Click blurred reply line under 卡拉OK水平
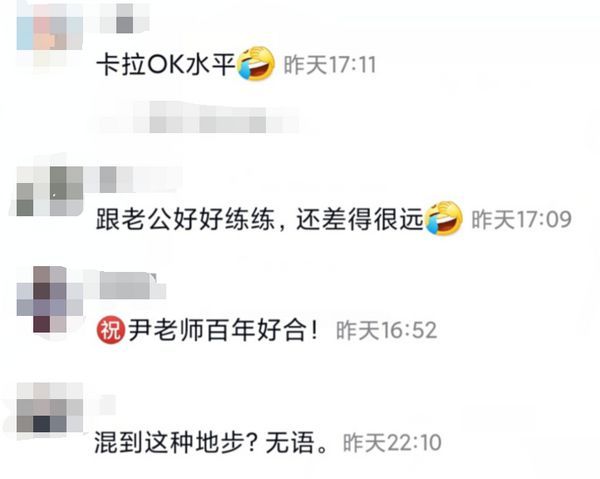The image size is (600, 479). [x=199, y=119]
